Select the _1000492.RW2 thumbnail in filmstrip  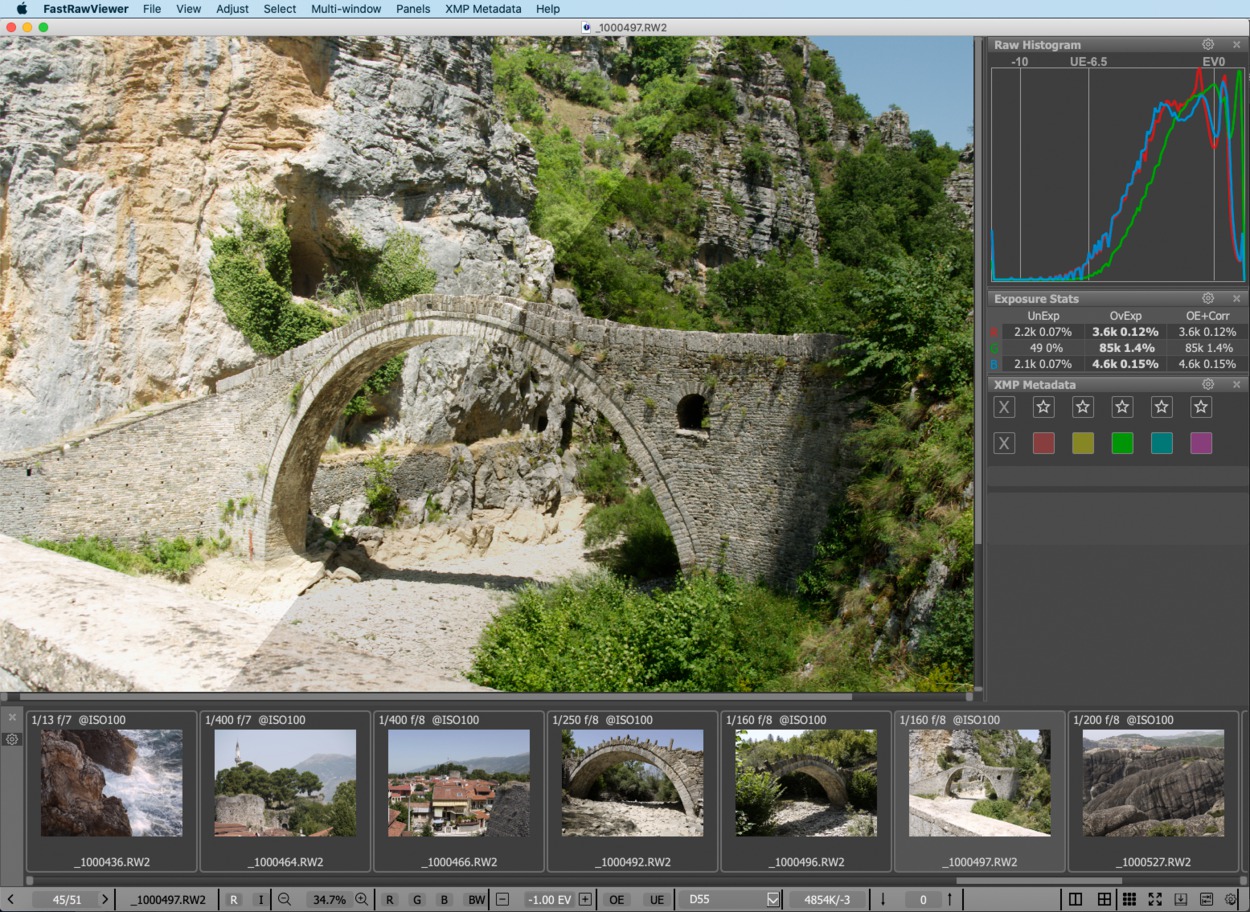pyautogui.click(x=632, y=783)
